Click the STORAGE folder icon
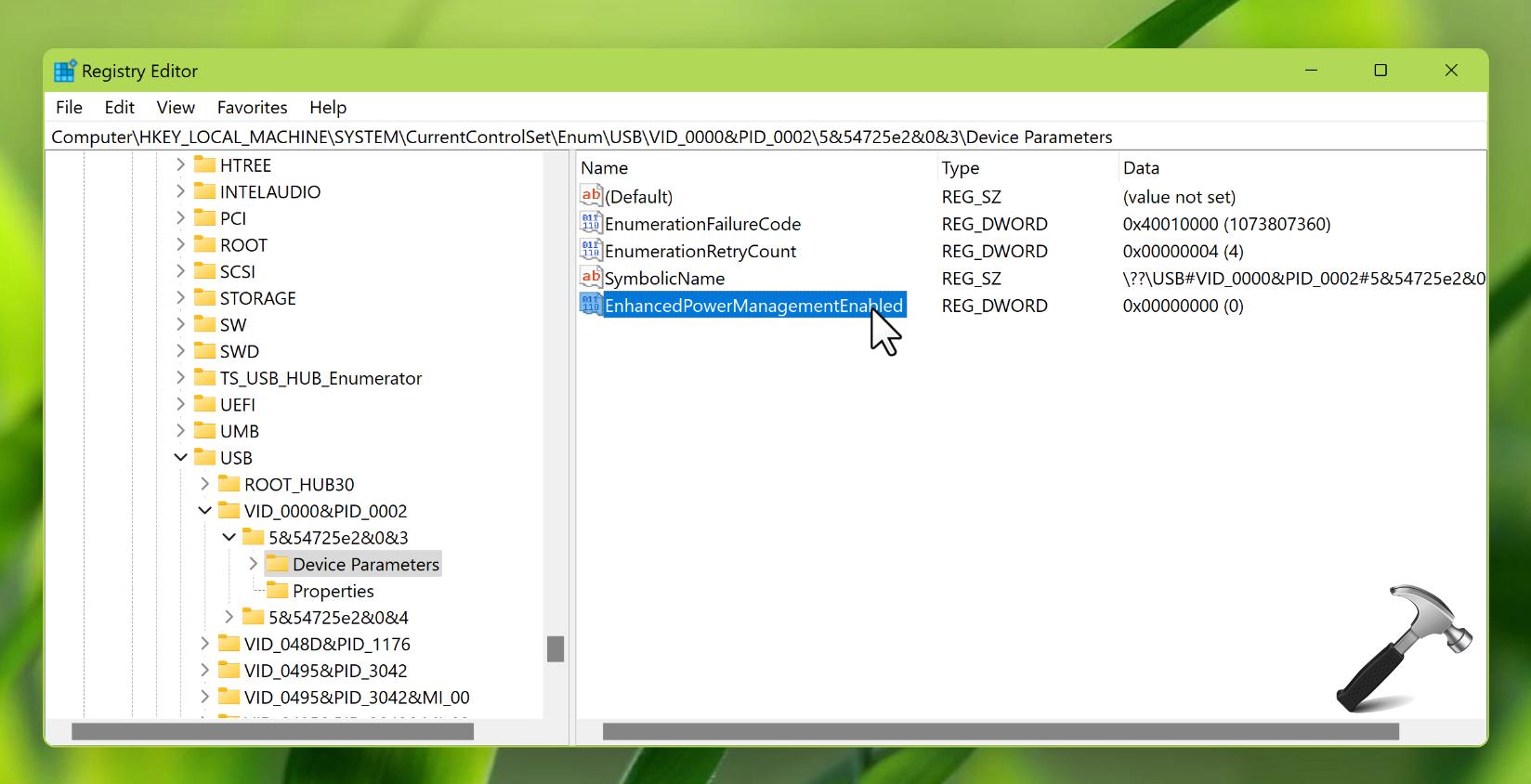Image resolution: width=1531 pixels, height=784 pixels. coord(204,297)
